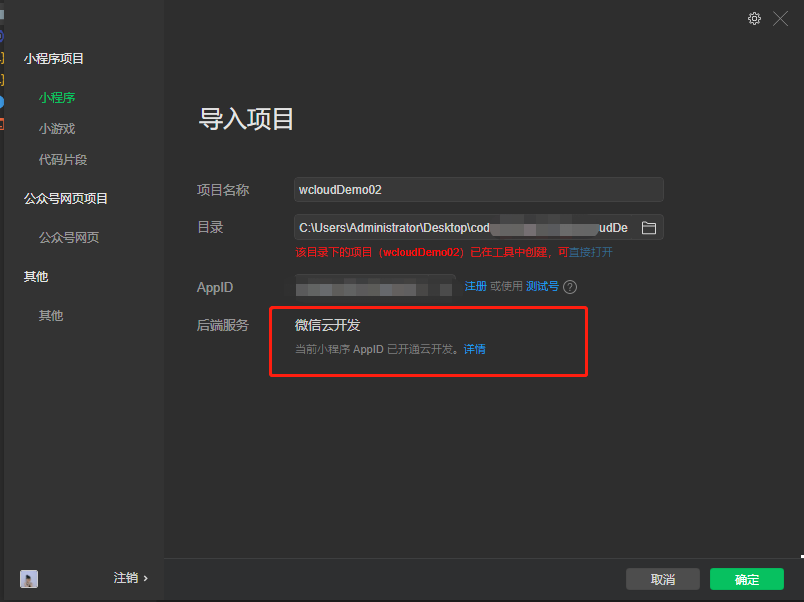804x602 pixels.
Task: Click the 项目名称 field wcloudDemo02
Action: (478, 190)
